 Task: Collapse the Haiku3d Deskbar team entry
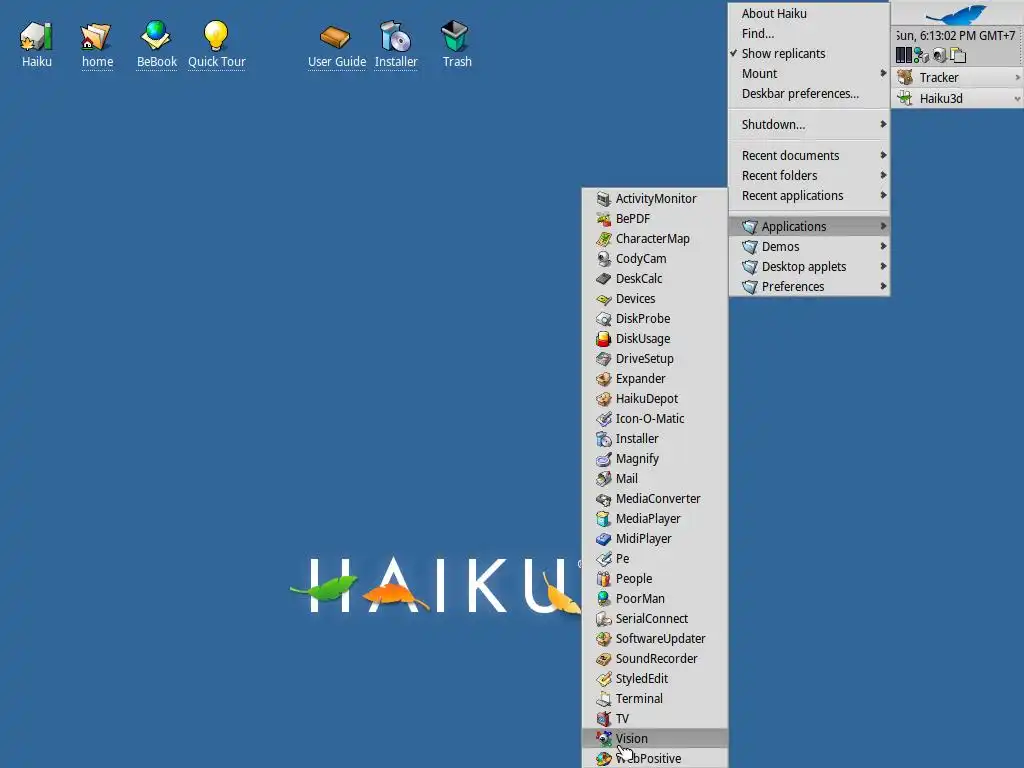(x=1017, y=99)
